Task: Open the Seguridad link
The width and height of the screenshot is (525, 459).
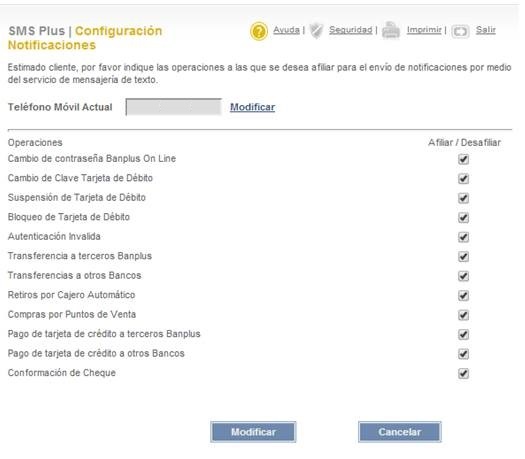Action: pos(351,30)
